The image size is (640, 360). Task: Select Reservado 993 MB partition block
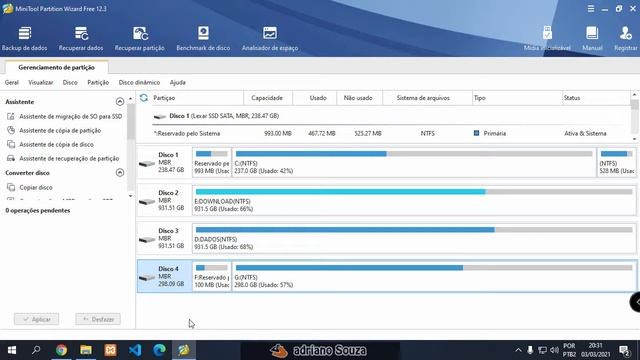point(211,162)
